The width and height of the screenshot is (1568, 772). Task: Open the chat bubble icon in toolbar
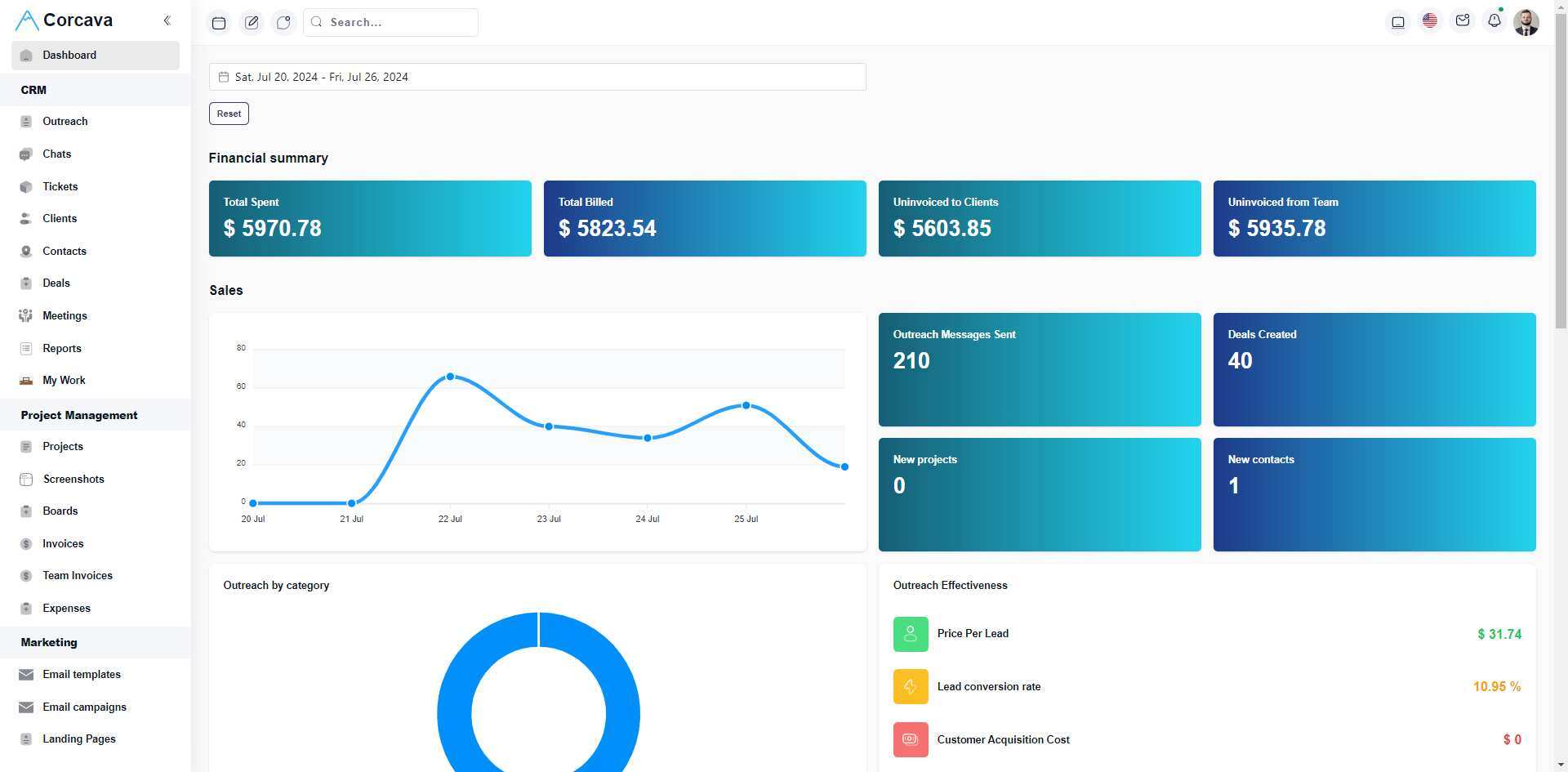pos(283,23)
